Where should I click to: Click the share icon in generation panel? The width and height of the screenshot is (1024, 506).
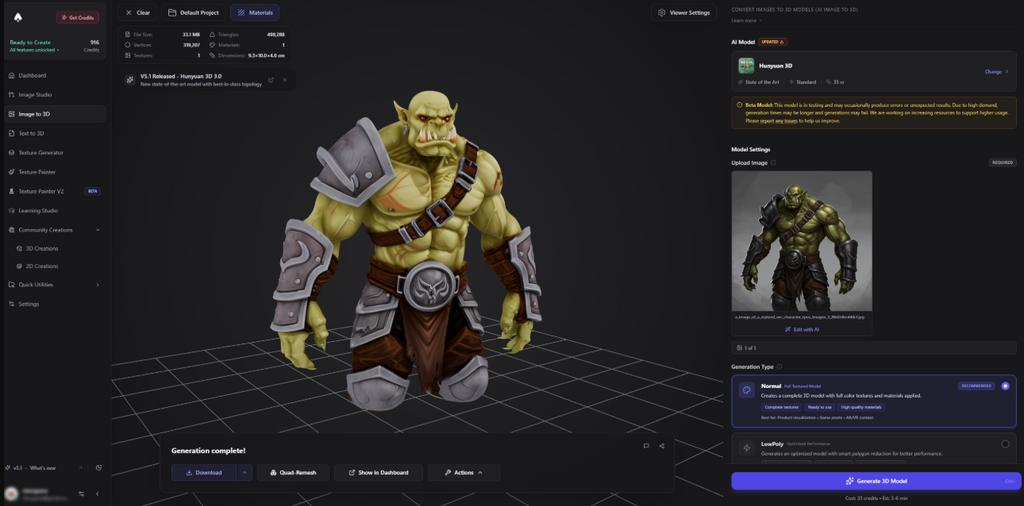662,446
